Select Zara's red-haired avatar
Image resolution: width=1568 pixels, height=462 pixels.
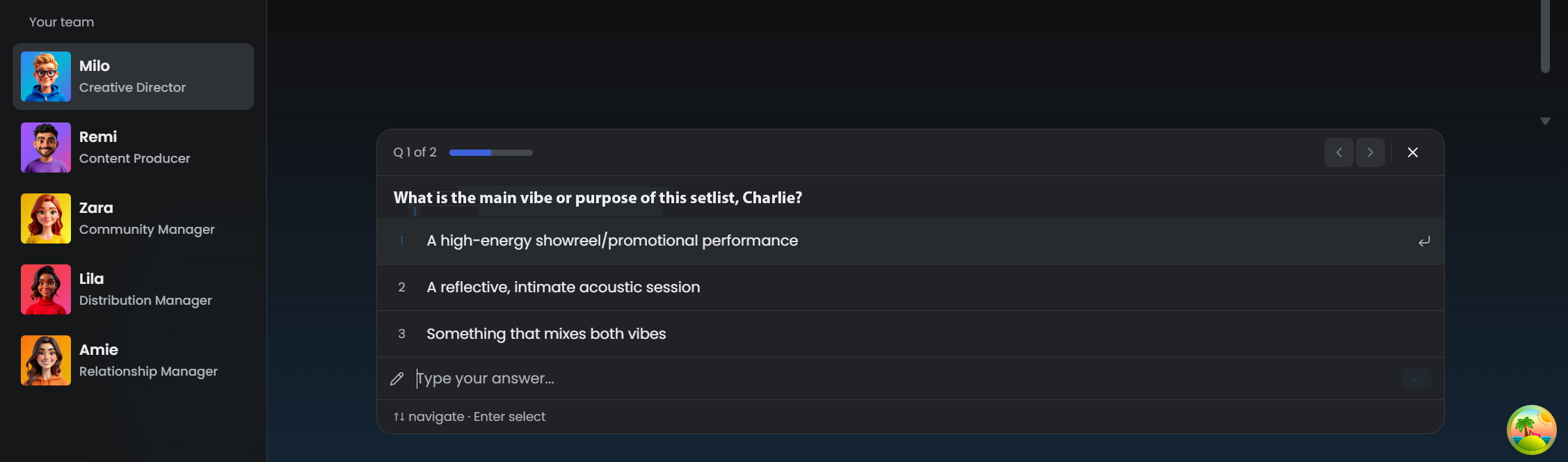pos(46,218)
